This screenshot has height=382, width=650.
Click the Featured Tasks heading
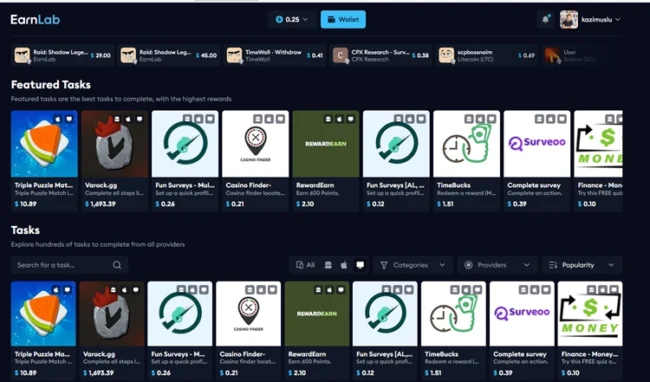pyautogui.click(x=51, y=85)
